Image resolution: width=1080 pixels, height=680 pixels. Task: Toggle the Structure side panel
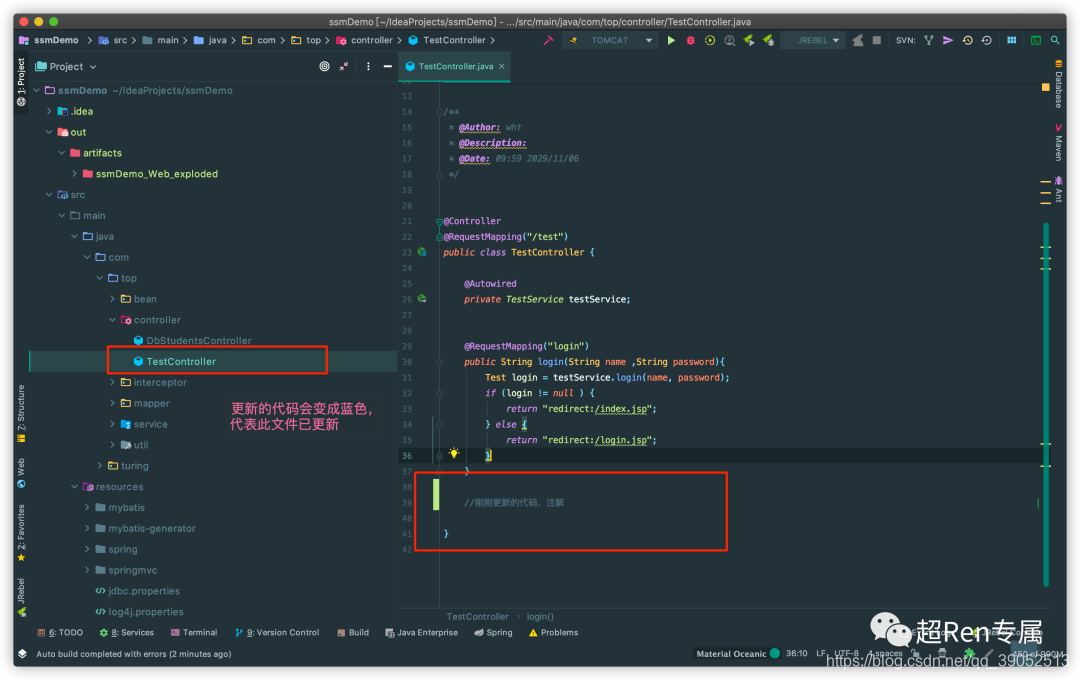coord(21,413)
